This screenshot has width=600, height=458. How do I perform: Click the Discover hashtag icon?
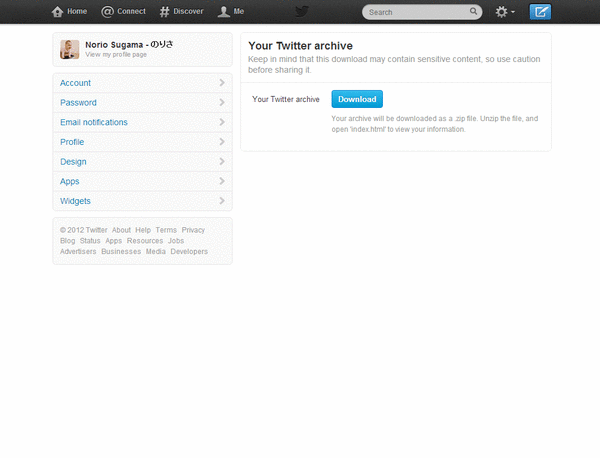164,12
